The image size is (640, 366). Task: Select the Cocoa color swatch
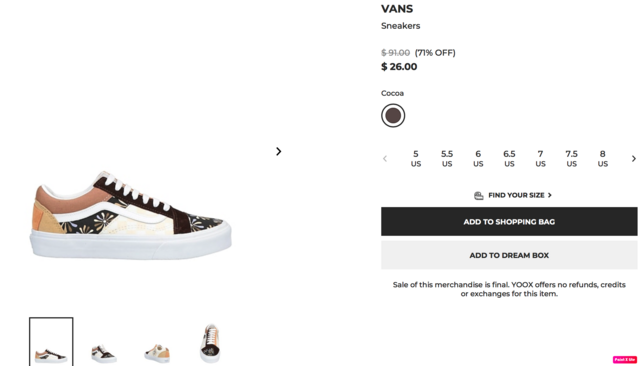(393, 115)
